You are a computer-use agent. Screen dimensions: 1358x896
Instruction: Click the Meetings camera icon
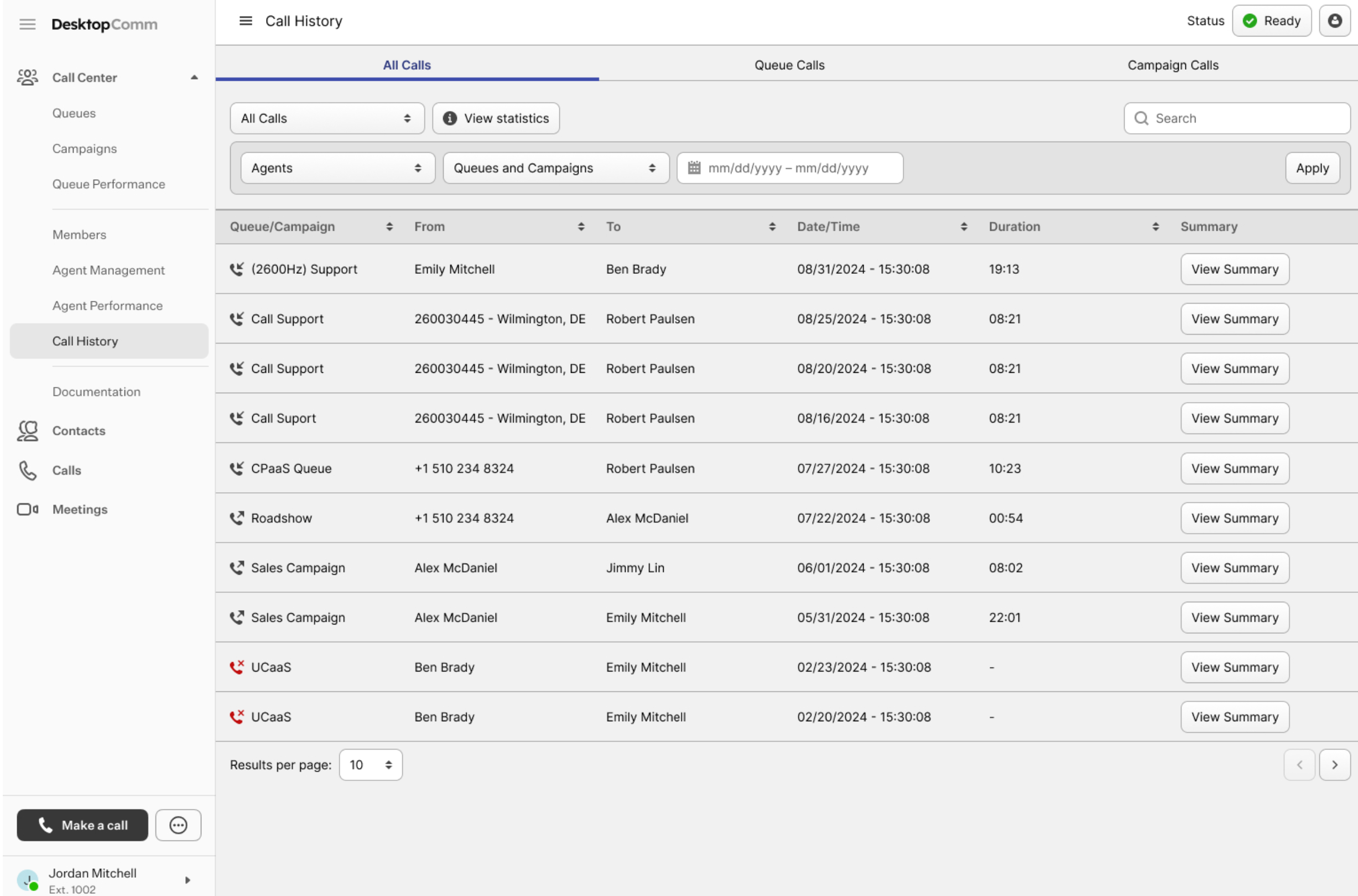click(28, 509)
